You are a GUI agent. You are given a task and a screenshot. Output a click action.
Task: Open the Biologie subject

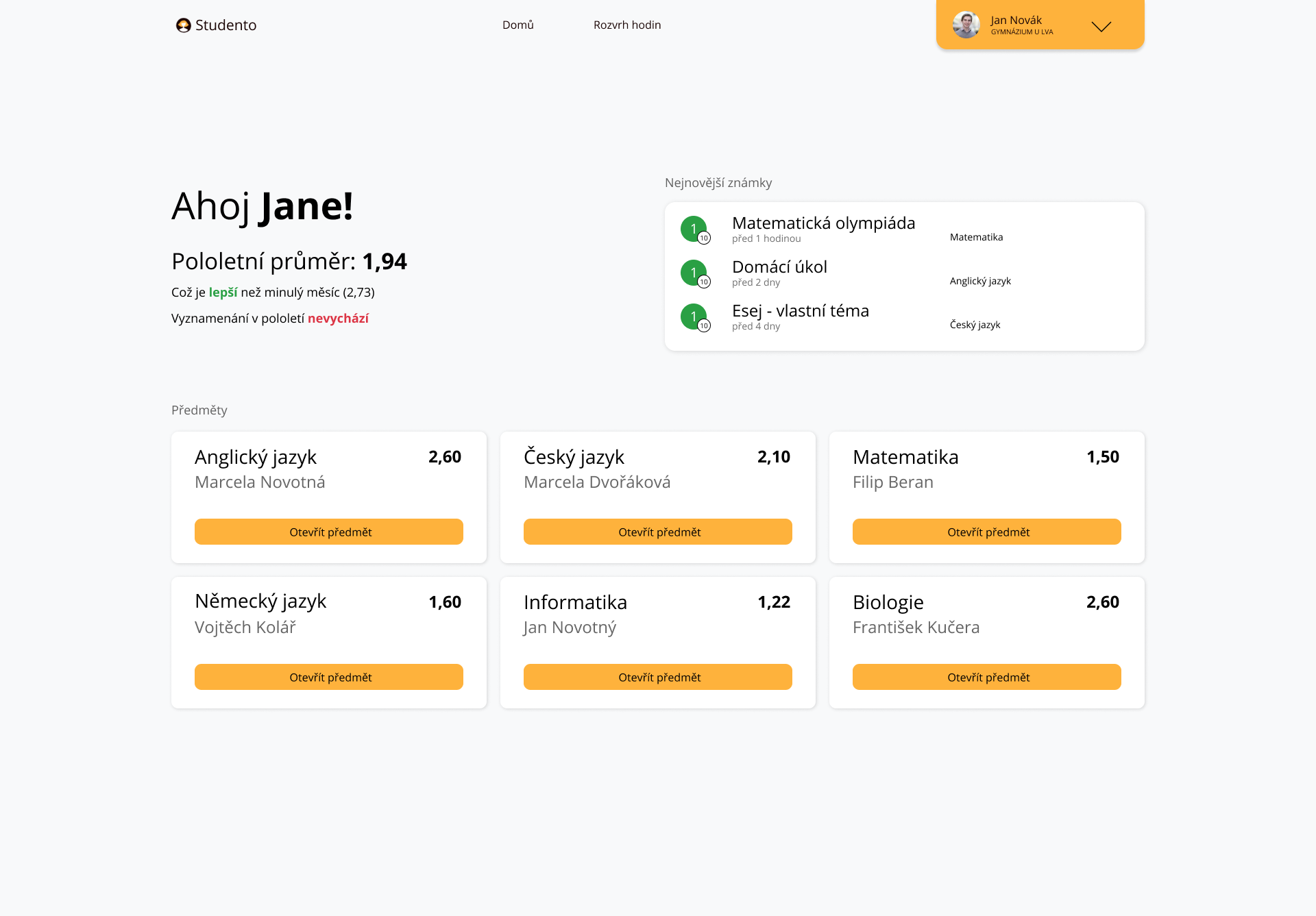coord(987,677)
